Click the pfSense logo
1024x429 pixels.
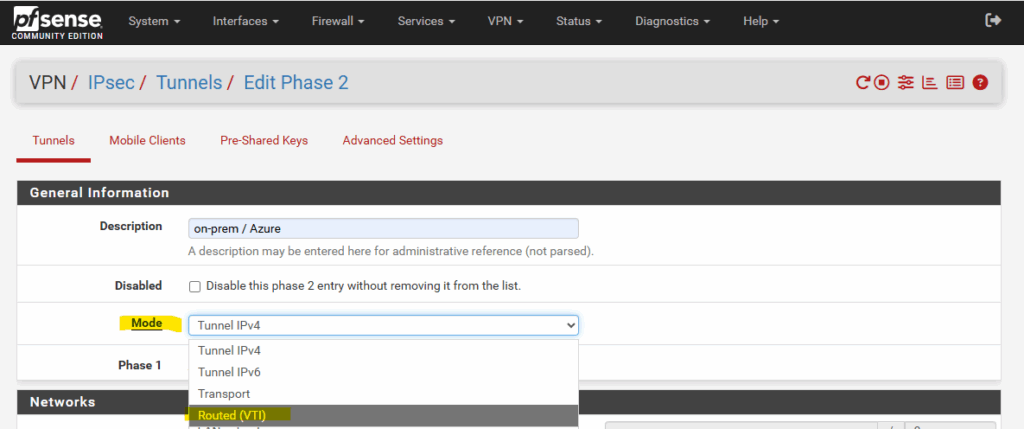click(x=57, y=22)
